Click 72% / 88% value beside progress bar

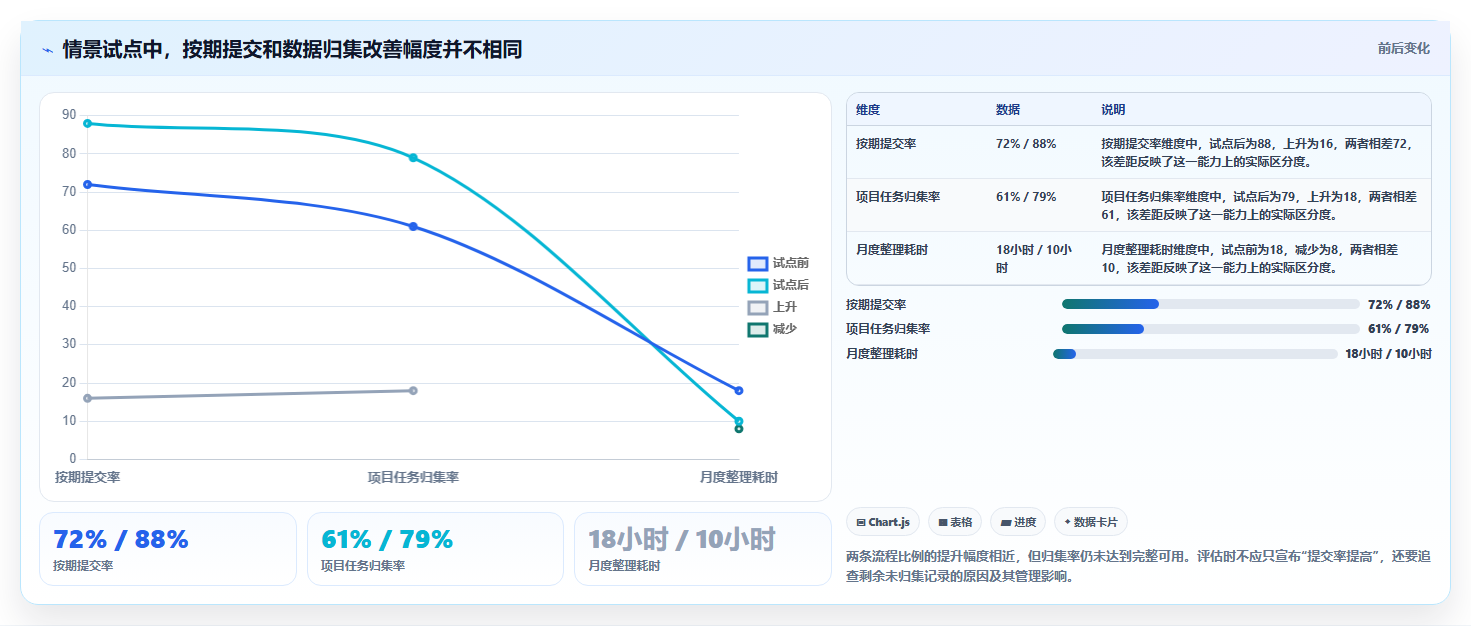pyautogui.click(x=1399, y=304)
